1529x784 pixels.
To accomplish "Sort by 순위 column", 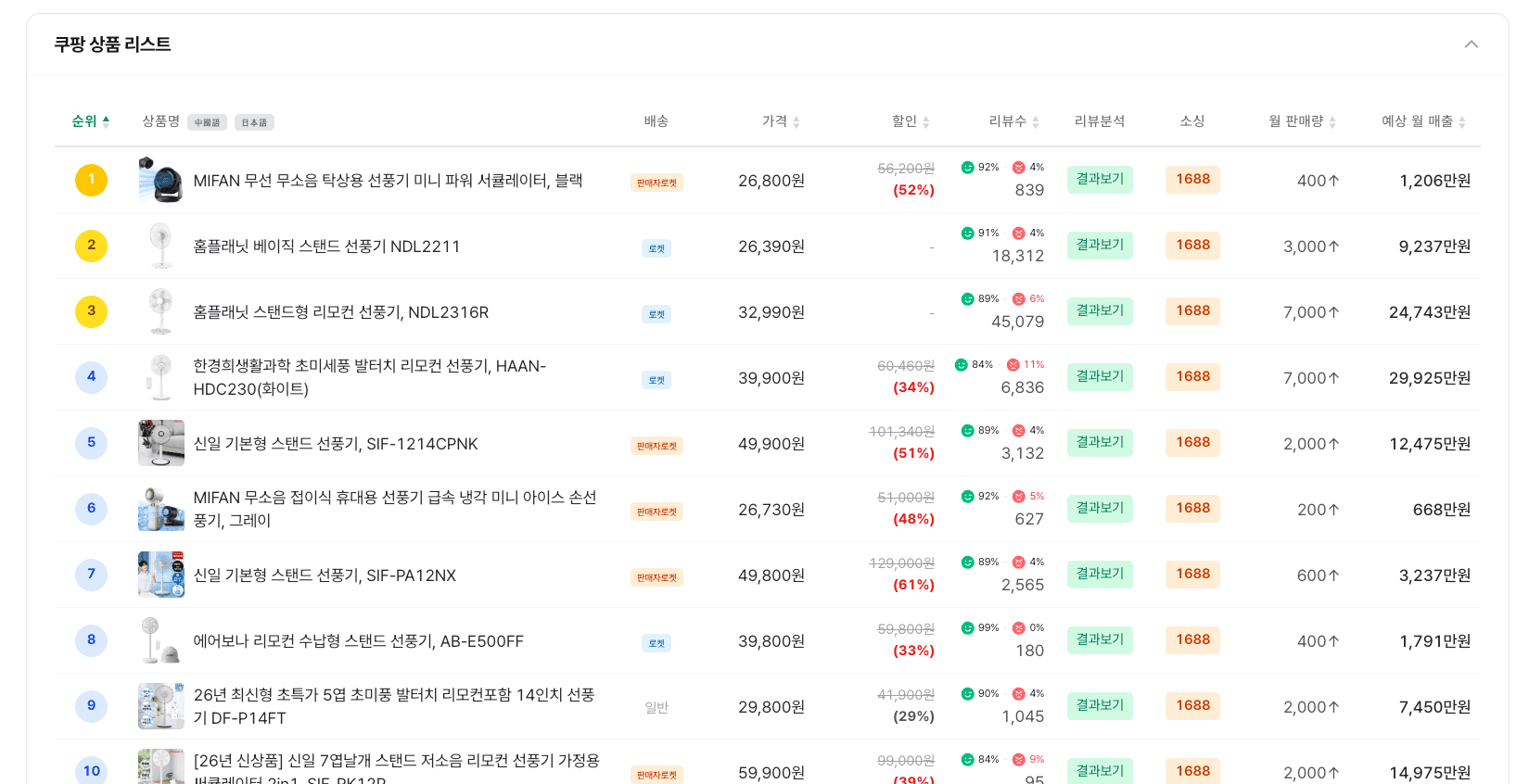I will pos(90,121).
